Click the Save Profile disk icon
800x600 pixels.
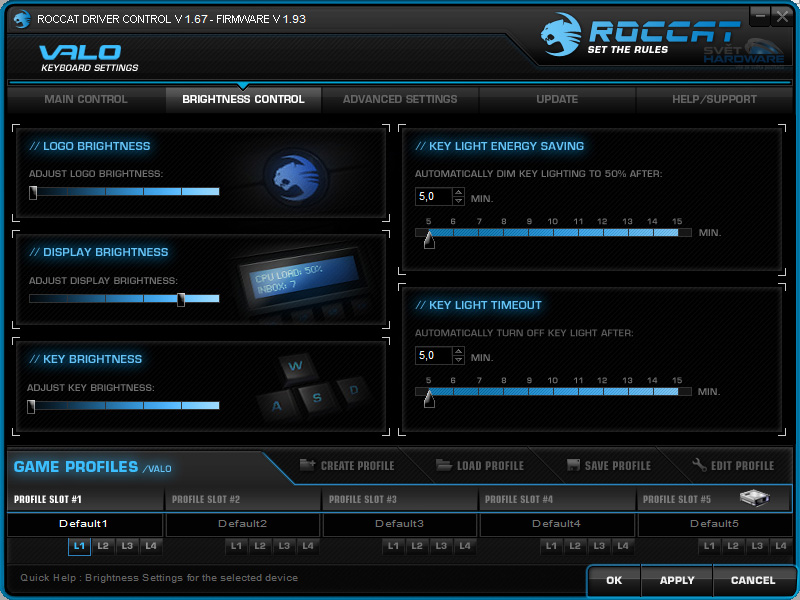(x=573, y=465)
